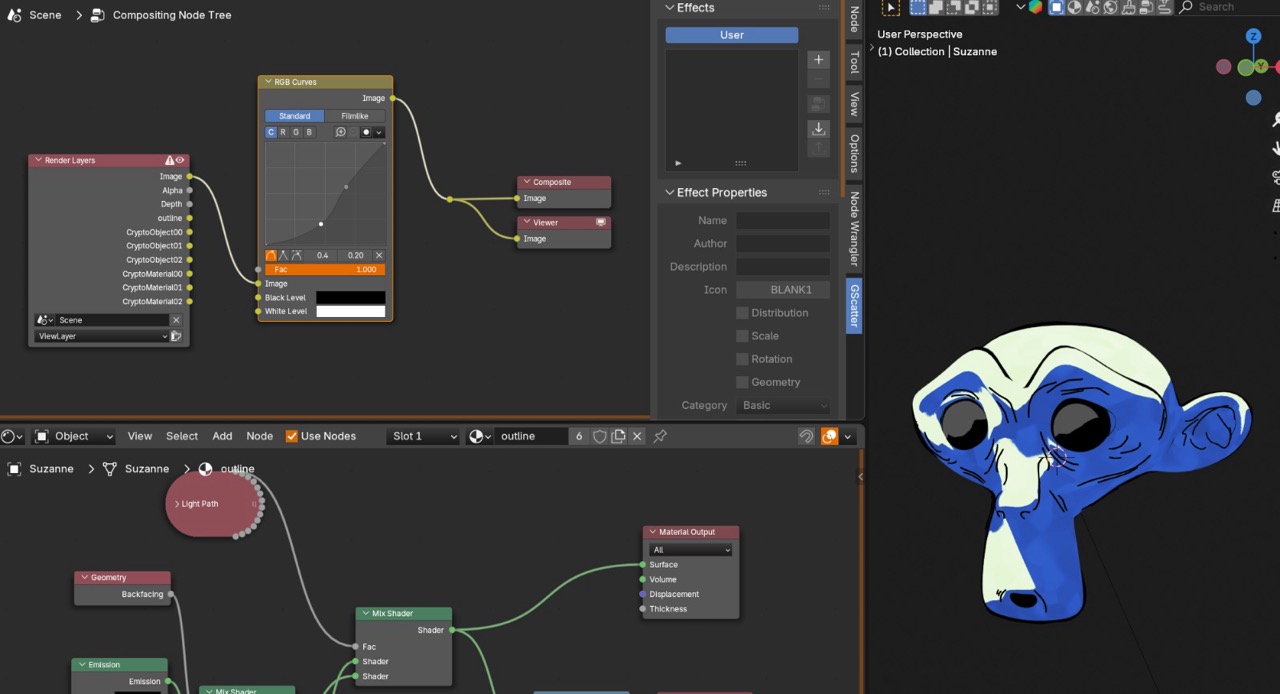Expand the Light Path node
Screen dimensions: 1280x694
177,504
